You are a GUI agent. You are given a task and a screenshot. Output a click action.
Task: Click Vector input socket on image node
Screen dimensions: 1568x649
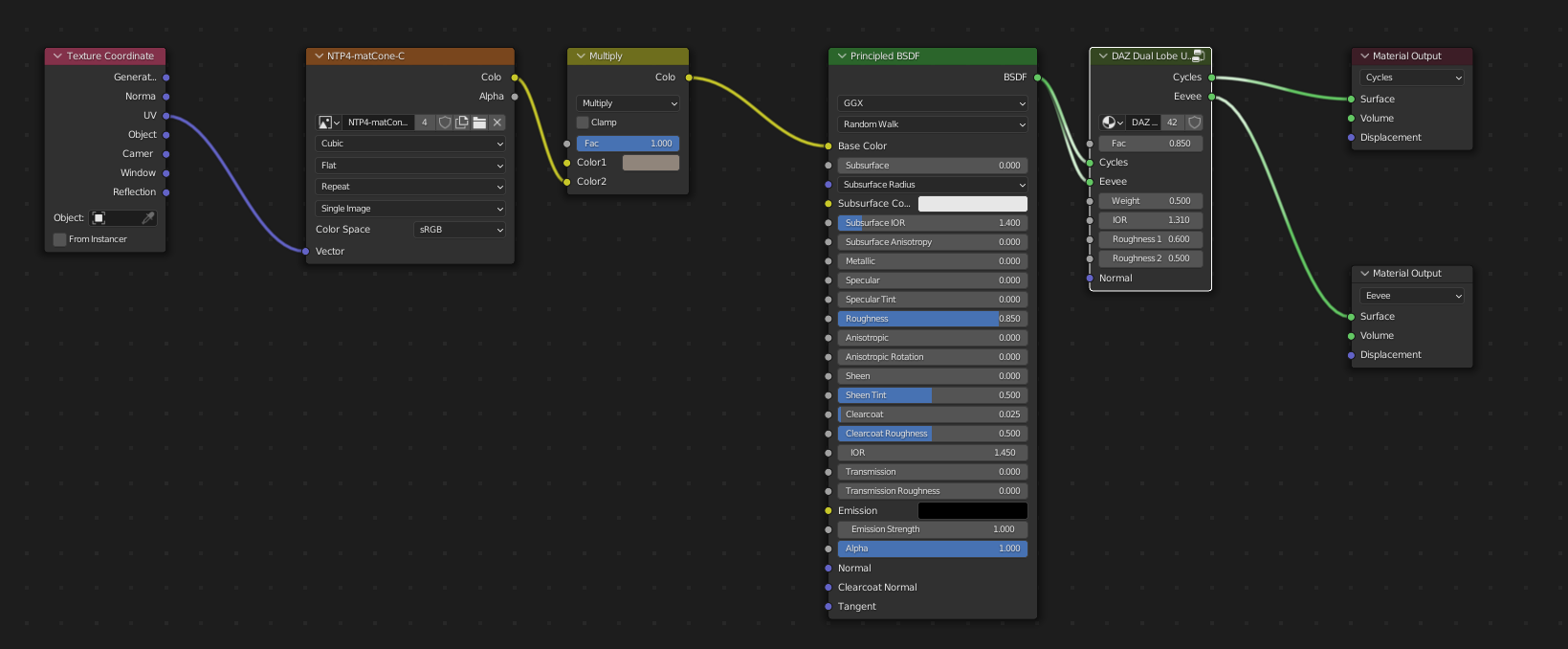click(306, 252)
